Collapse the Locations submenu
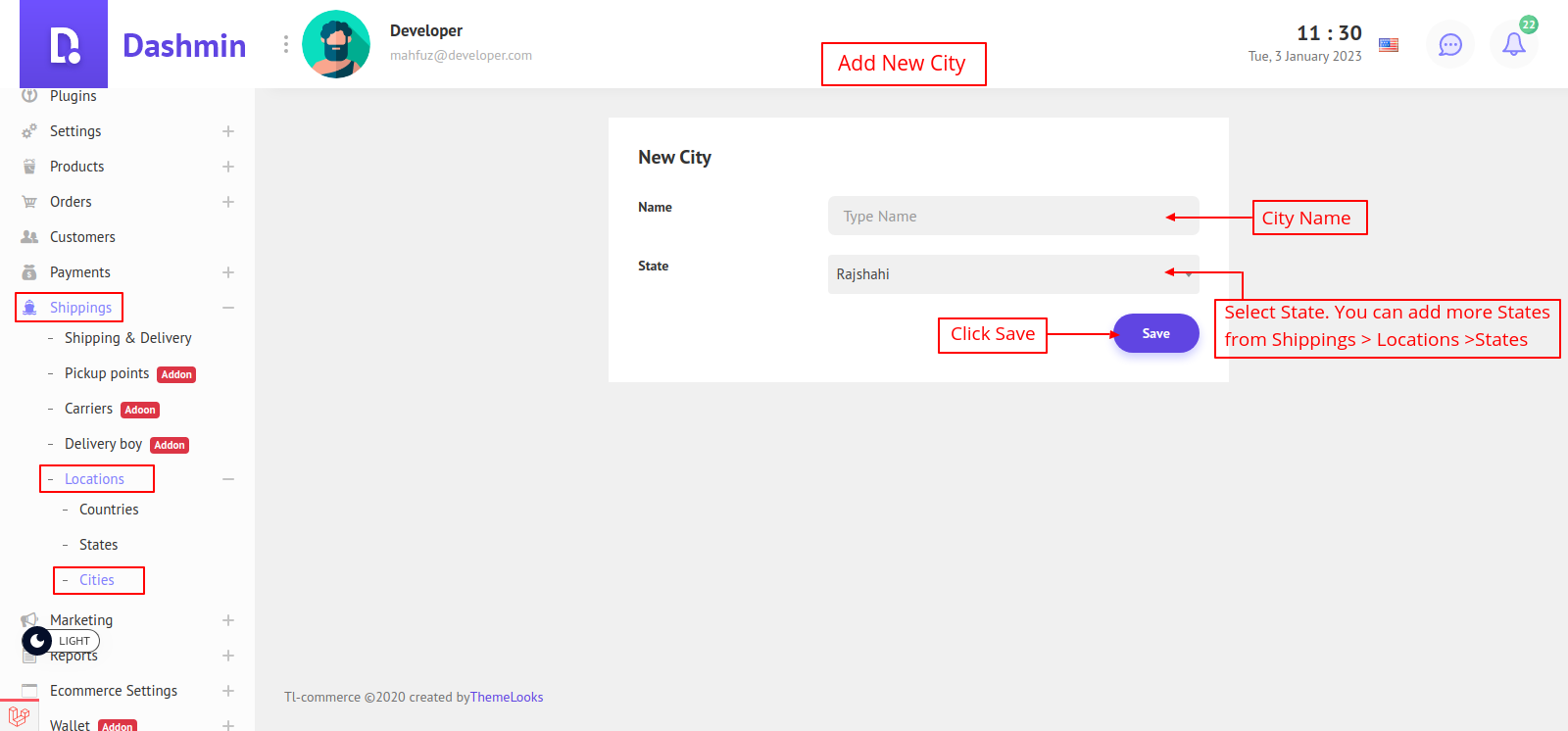The image size is (1568, 731). [x=228, y=479]
